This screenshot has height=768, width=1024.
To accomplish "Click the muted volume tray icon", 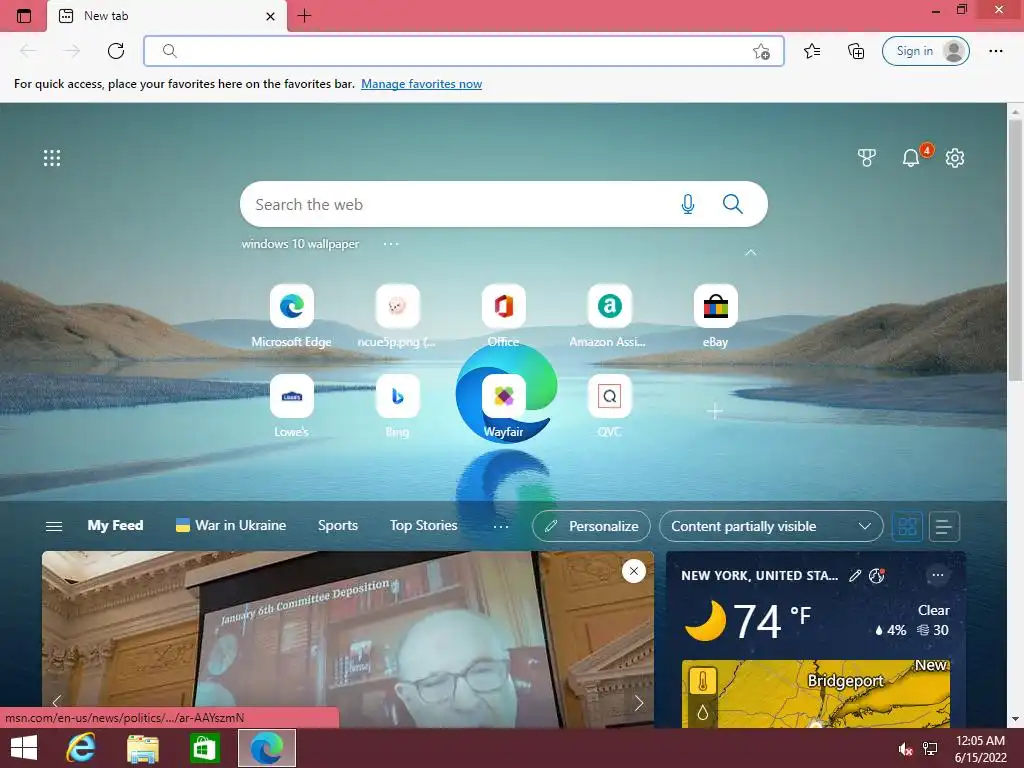I will pos(905,749).
